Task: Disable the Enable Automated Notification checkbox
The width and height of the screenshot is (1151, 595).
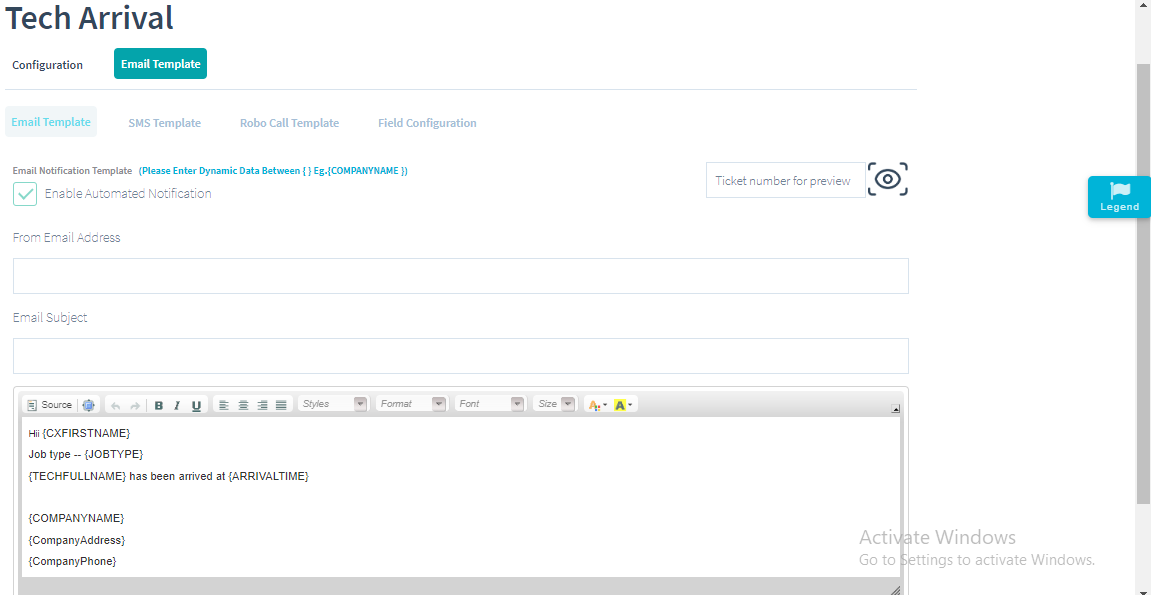Action: click(25, 194)
